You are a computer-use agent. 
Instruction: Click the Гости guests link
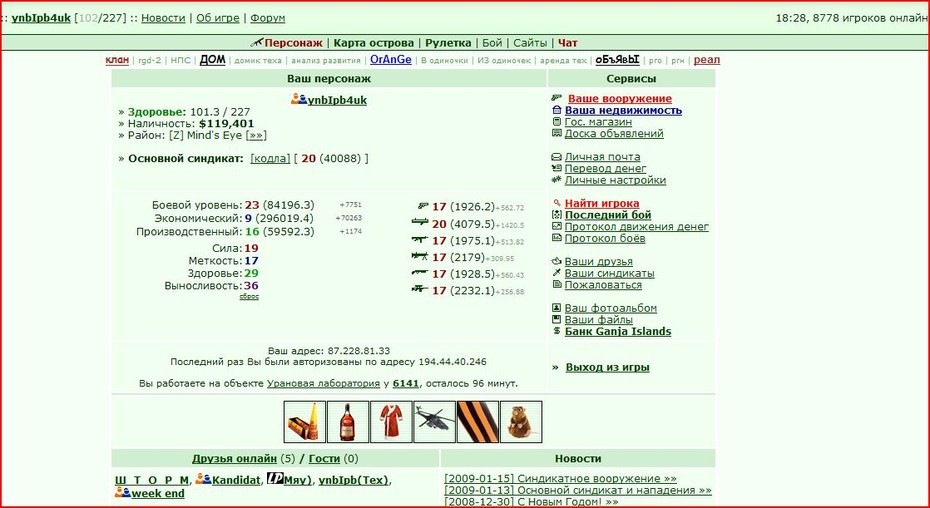click(324, 458)
